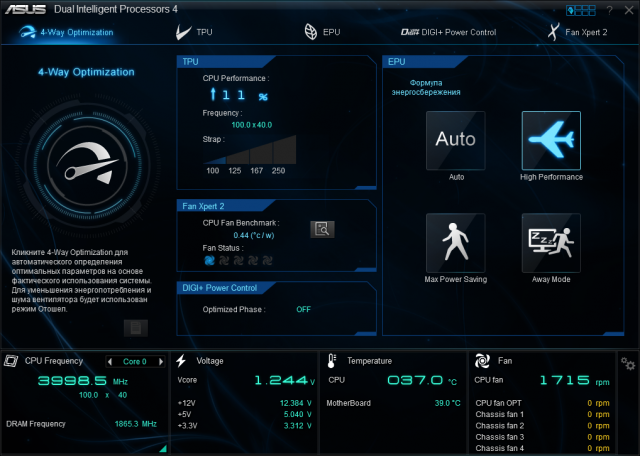Click the TPU panel header

click(x=225, y=62)
